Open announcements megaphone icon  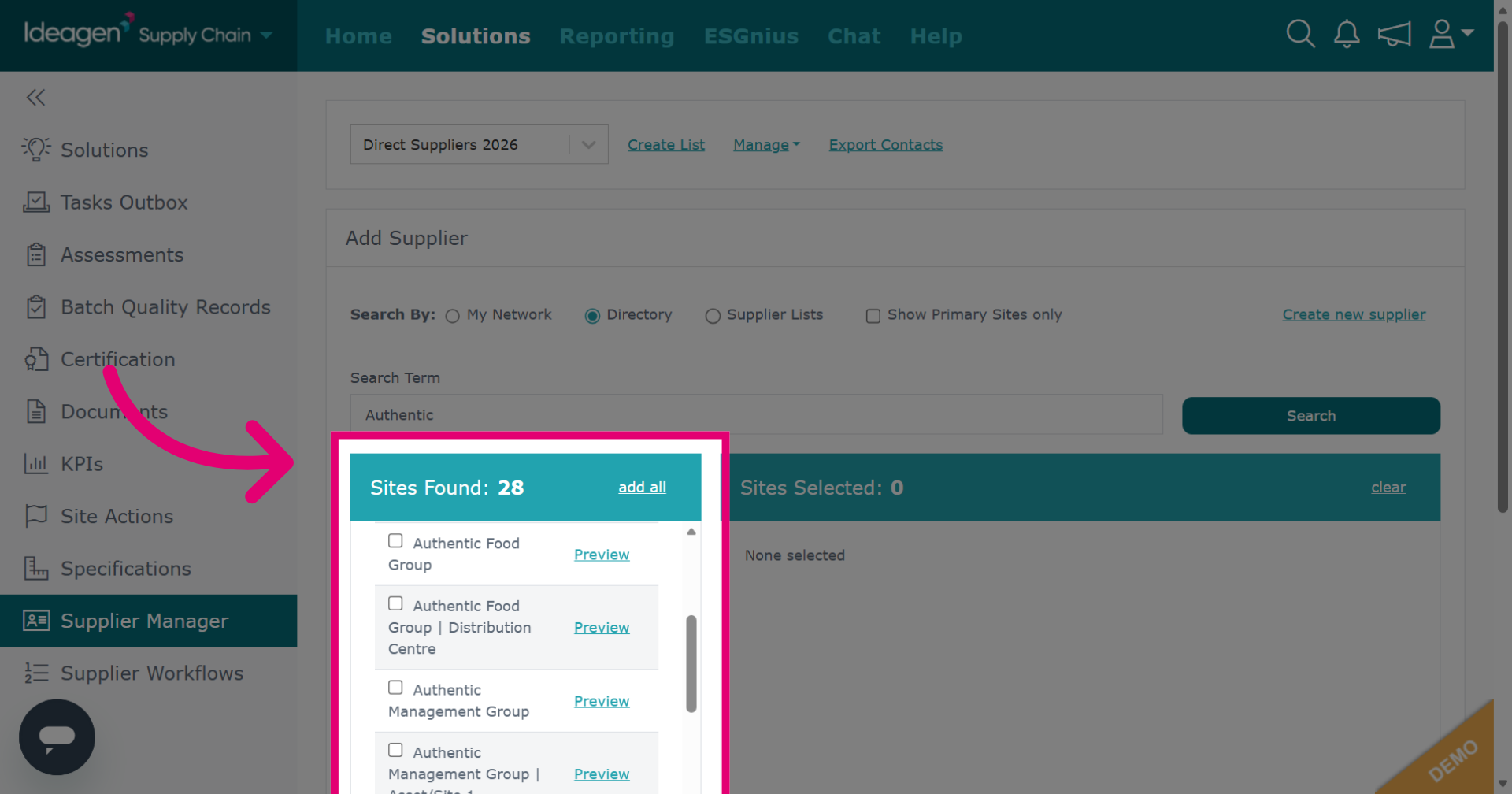click(x=1394, y=34)
